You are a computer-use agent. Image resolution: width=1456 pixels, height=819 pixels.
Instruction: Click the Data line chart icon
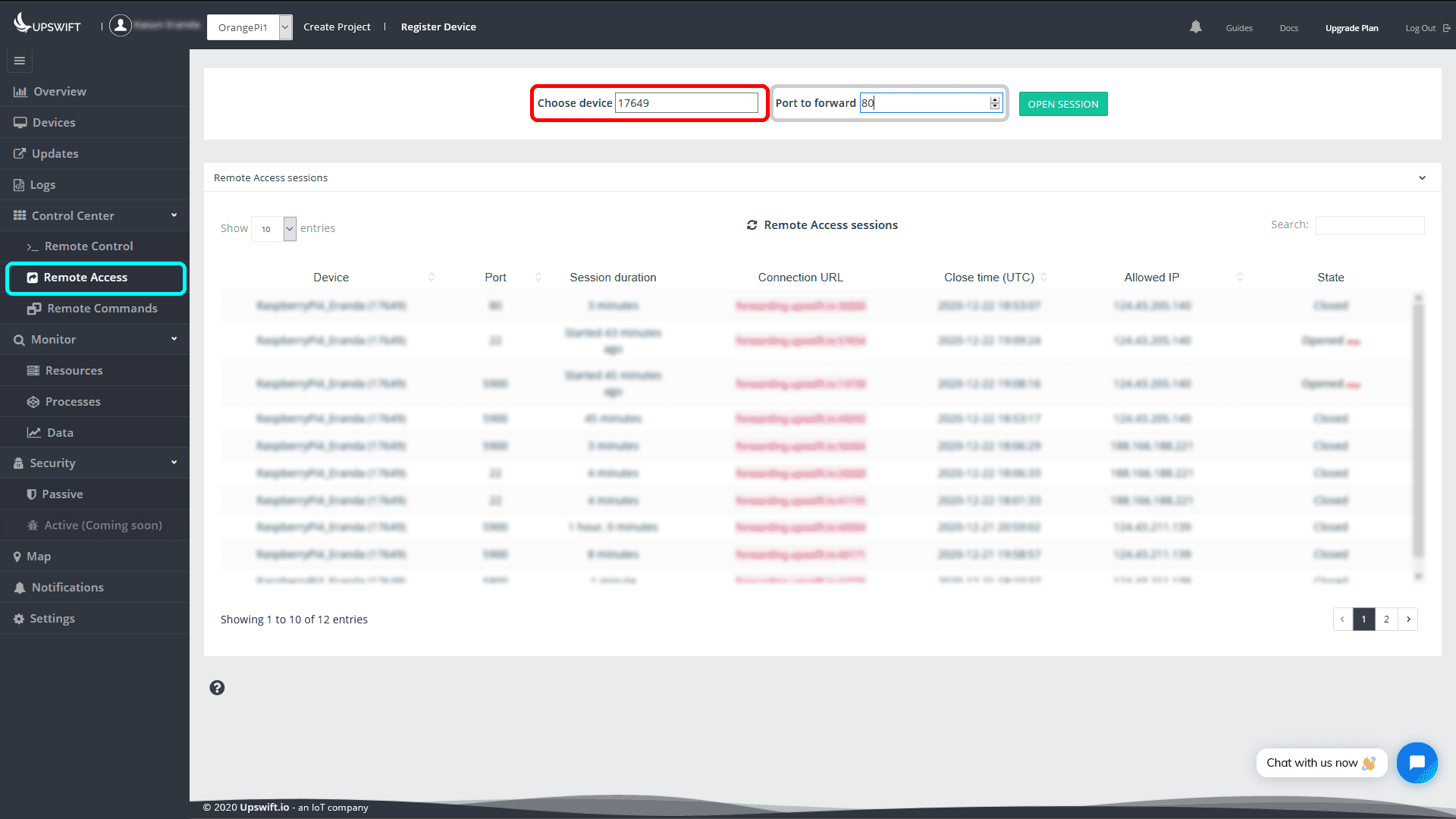[34, 433]
